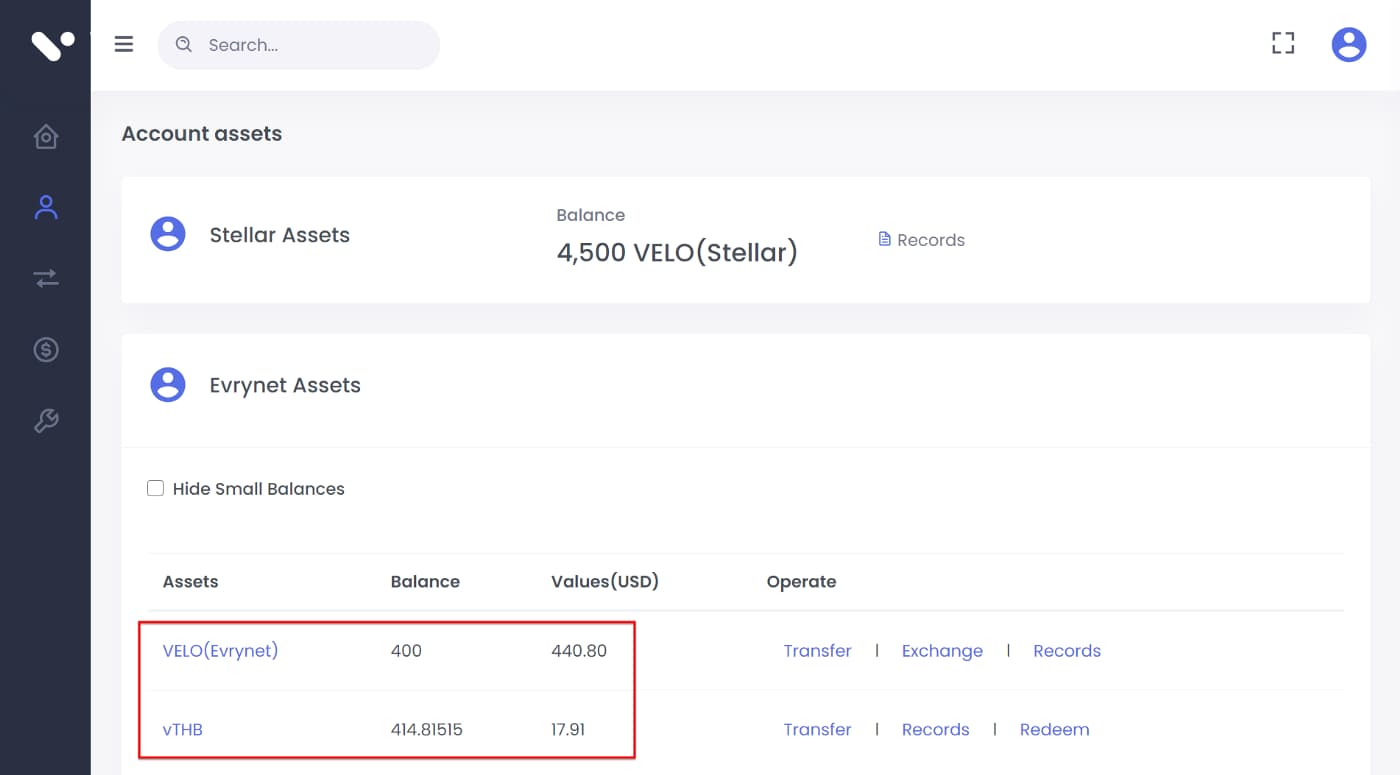Image resolution: width=1400 pixels, height=775 pixels.
Task: Open Records for VELO(Evrynet)
Action: click(x=1067, y=651)
